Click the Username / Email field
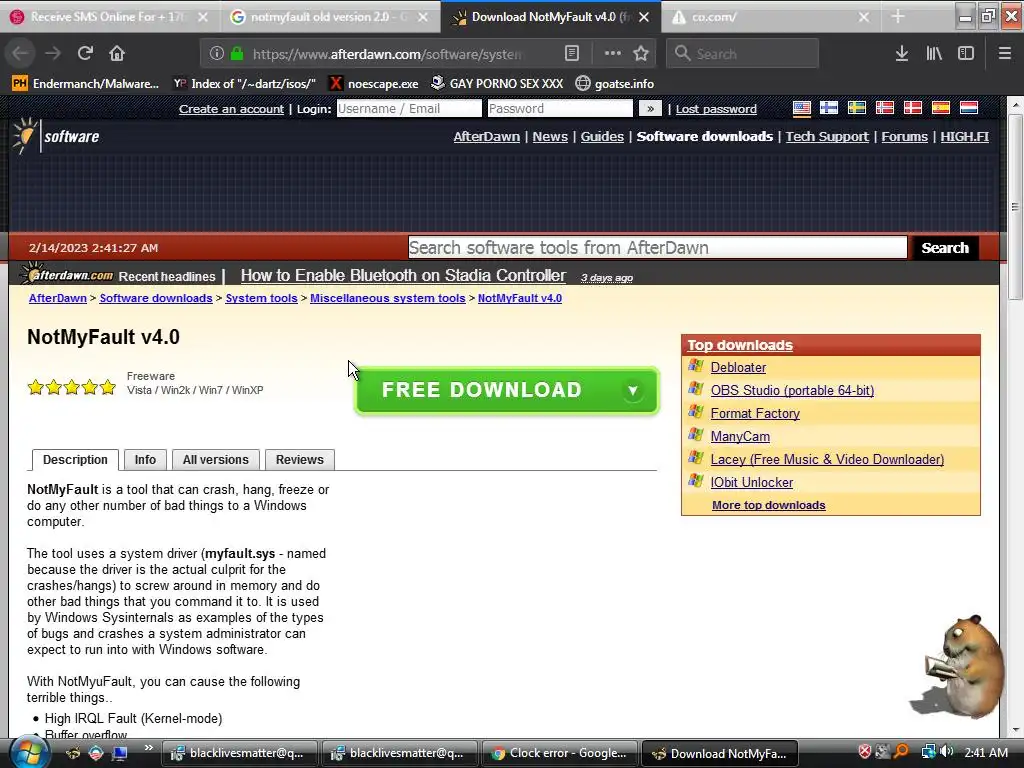 point(409,108)
